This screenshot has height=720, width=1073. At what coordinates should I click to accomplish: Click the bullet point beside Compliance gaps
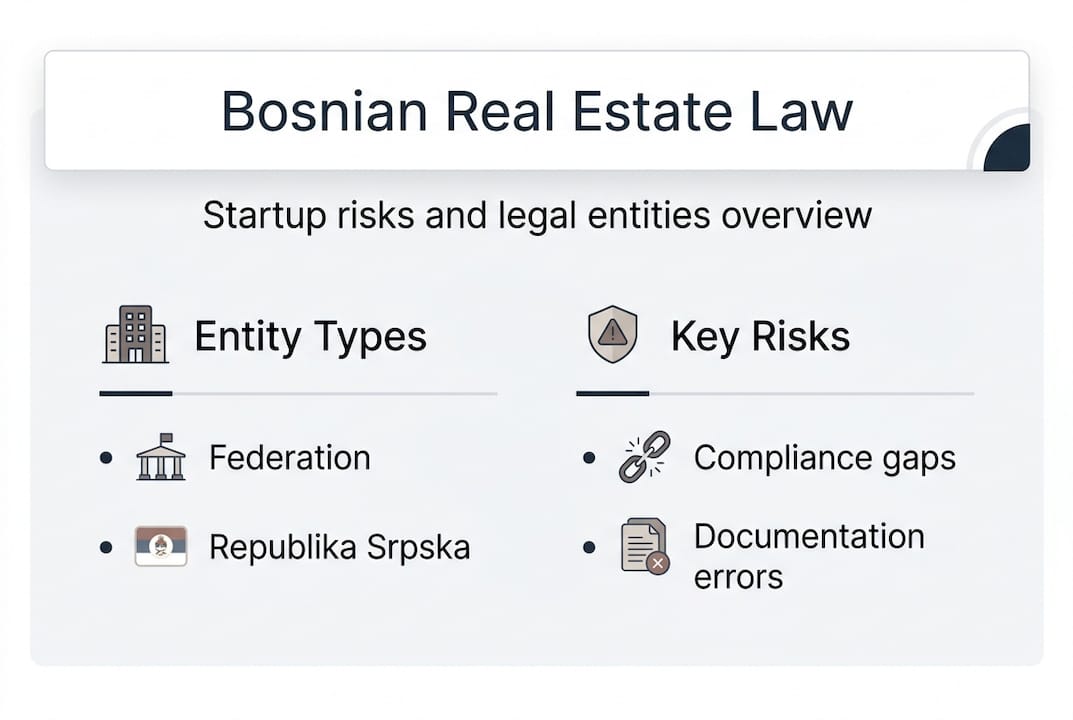click(x=590, y=459)
